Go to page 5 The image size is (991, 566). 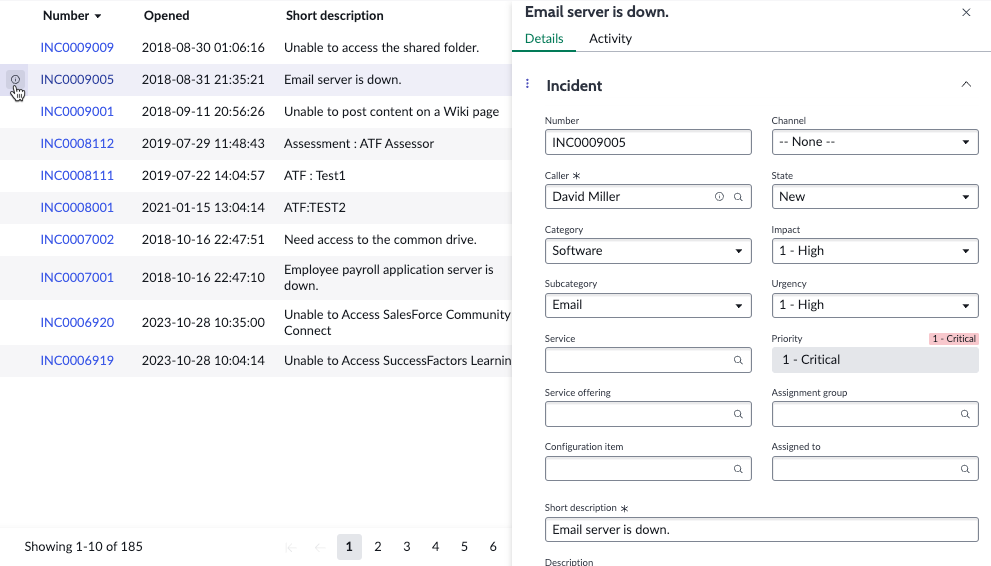464,547
